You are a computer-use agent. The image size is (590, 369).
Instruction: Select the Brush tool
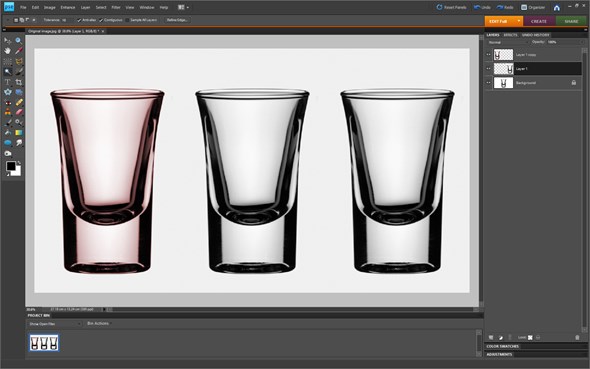click(x=8, y=123)
